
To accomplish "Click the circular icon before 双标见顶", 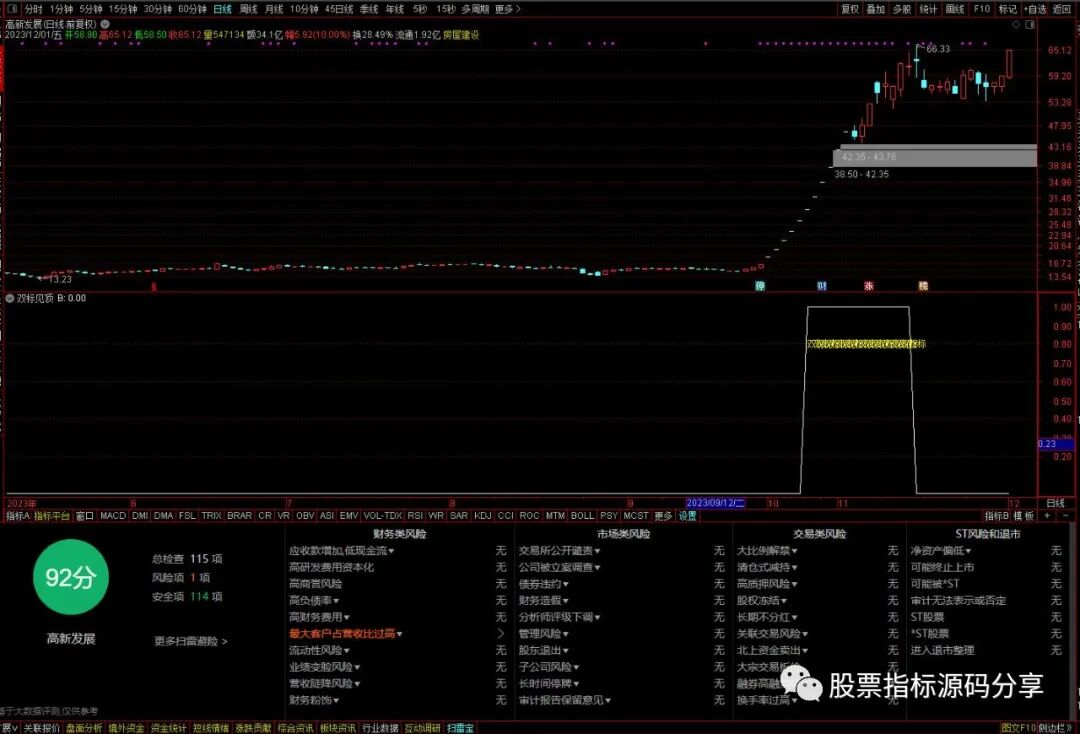I will coord(10,298).
